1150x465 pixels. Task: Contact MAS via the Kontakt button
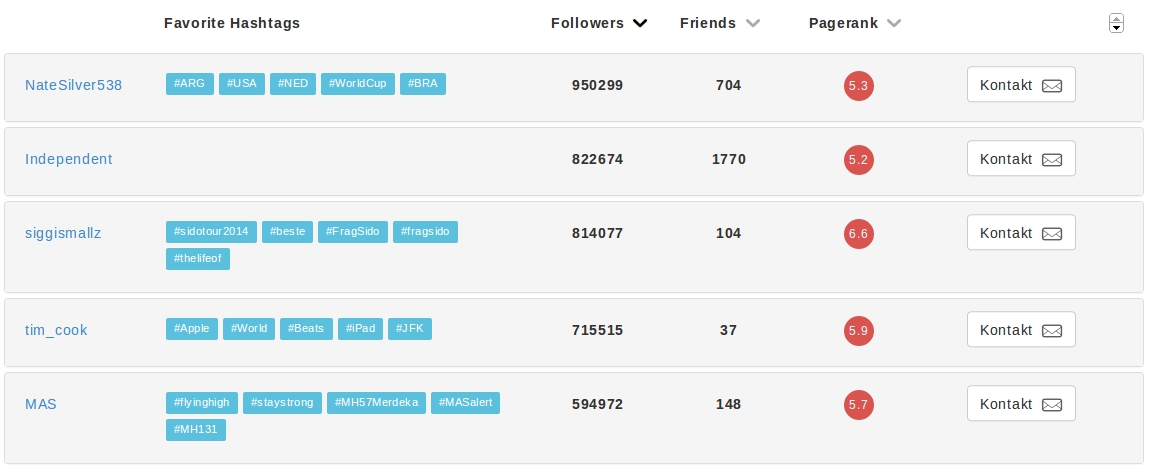coord(1021,404)
